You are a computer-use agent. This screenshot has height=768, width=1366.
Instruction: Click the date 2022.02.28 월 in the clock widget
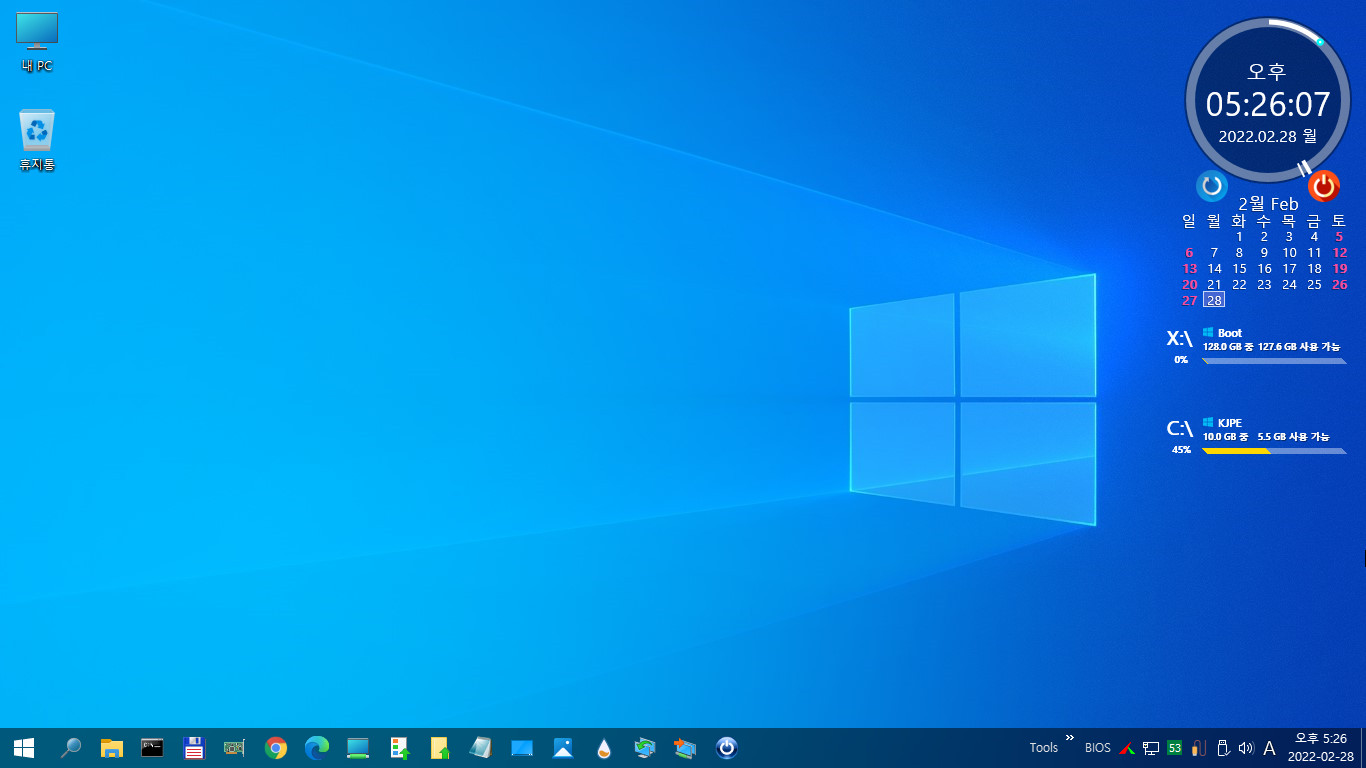coord(1267,135)
